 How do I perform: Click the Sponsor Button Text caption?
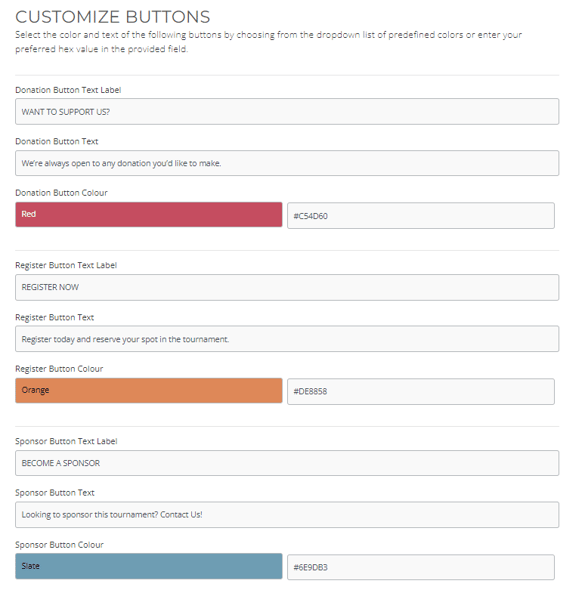tap(55, 493)
